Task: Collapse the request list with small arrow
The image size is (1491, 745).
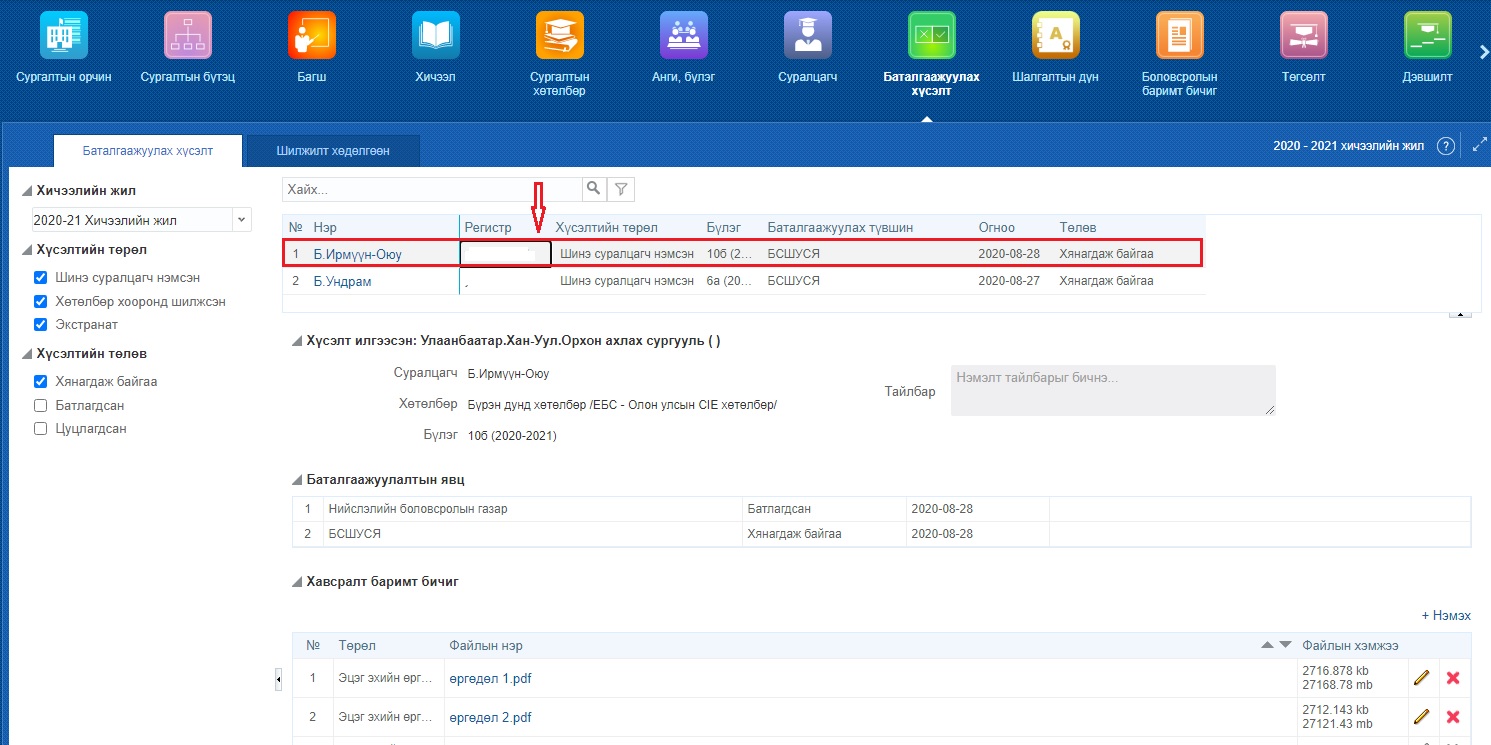Action: click(x=1460, y=314)
